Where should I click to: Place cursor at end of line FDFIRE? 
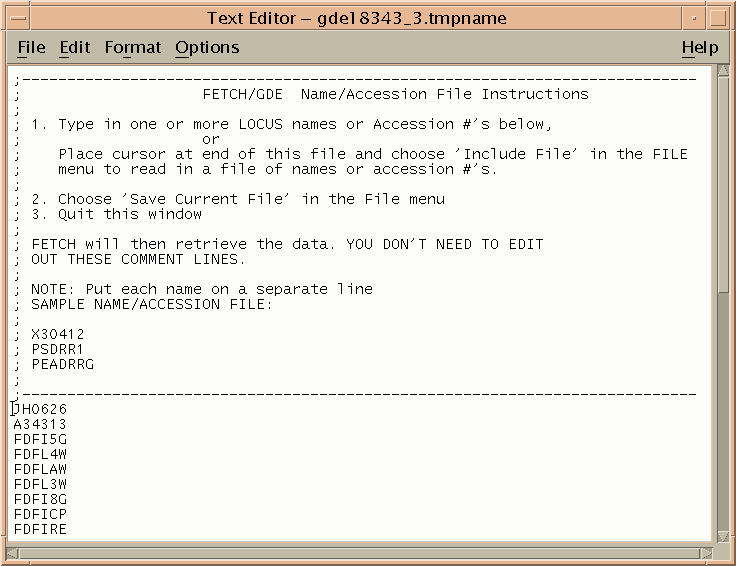pos(68,529)
